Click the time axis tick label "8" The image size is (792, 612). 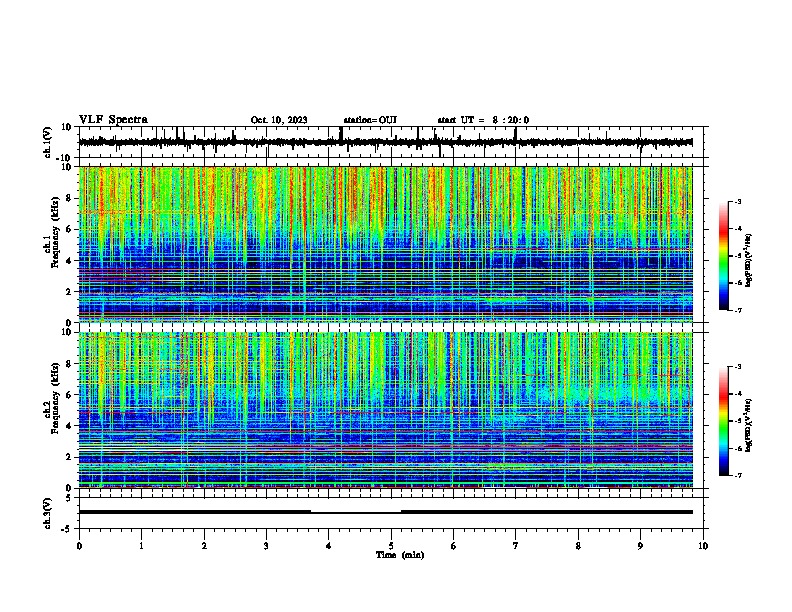click(x=578, y=546)
